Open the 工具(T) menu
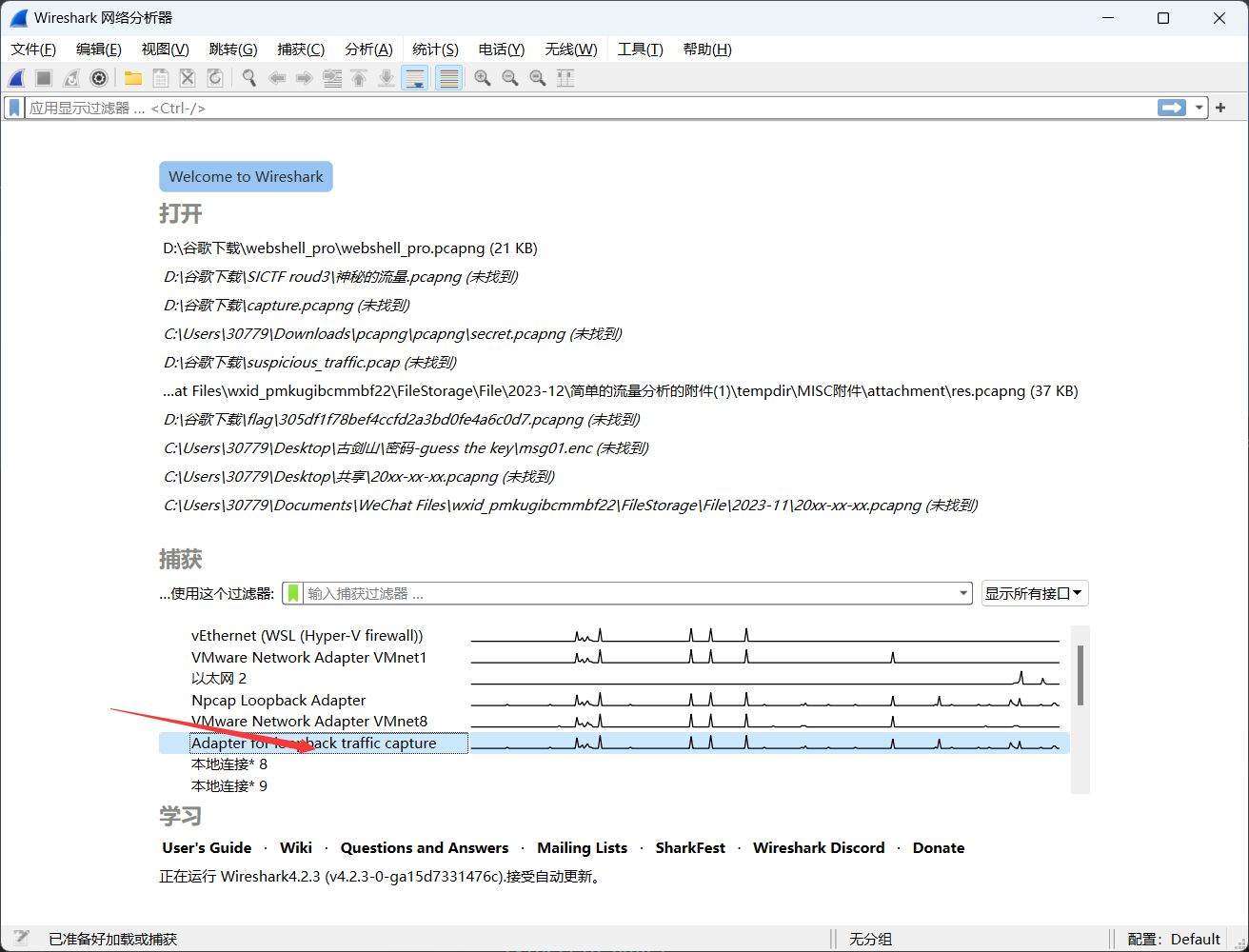The width and height of the screenshot is (1249, 952). pyautogui.click(x=641, y=50)
